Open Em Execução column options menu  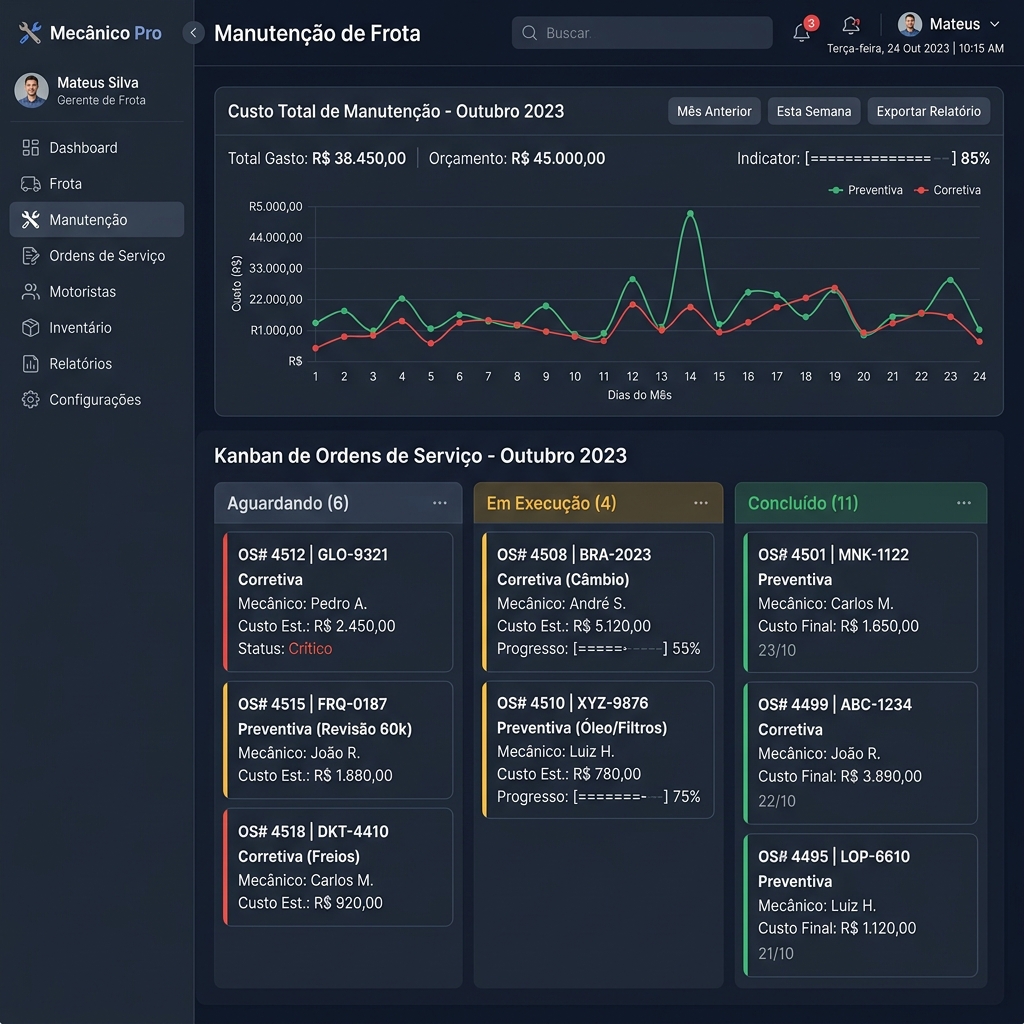coord(701,503)
